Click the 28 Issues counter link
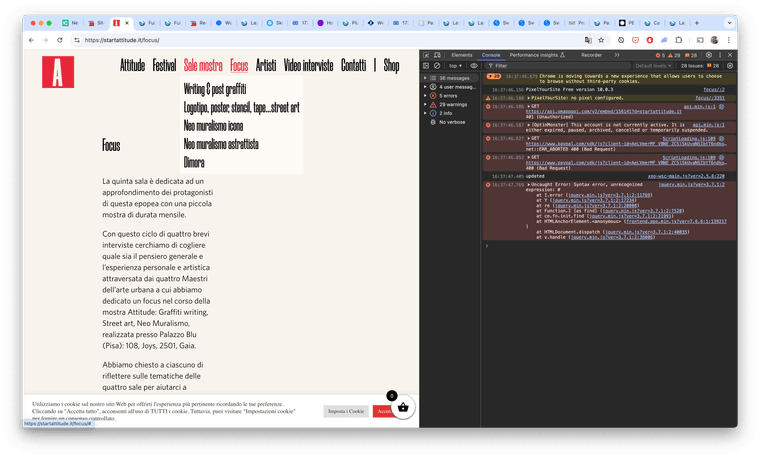 [700, 66]
